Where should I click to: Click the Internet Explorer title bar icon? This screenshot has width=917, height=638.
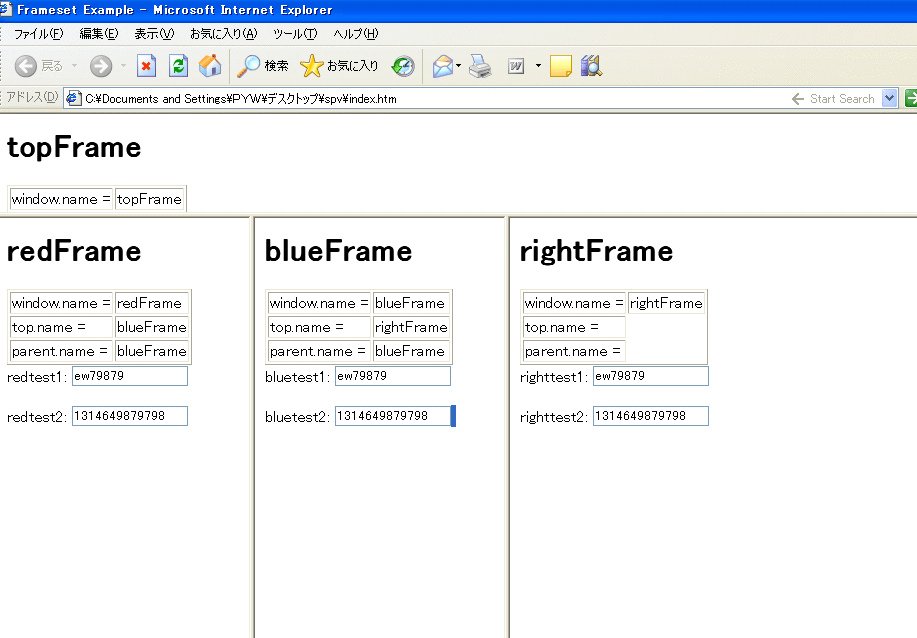[x=5, y=9]
